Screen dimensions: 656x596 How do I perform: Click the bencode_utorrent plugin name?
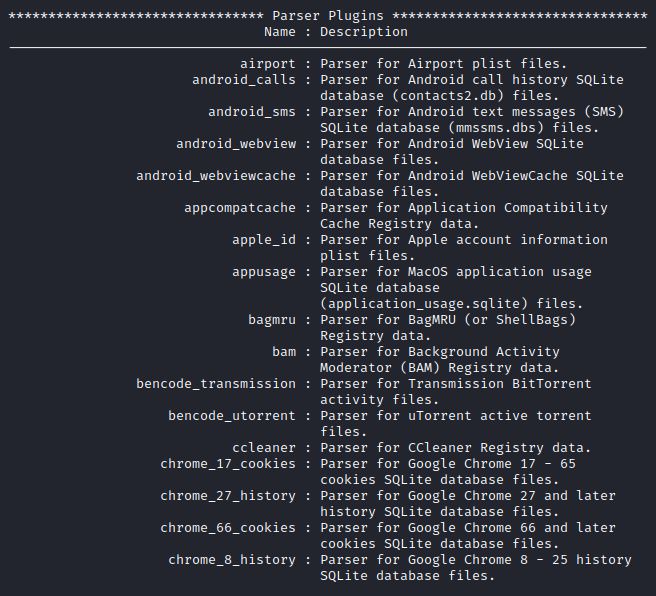232,416
